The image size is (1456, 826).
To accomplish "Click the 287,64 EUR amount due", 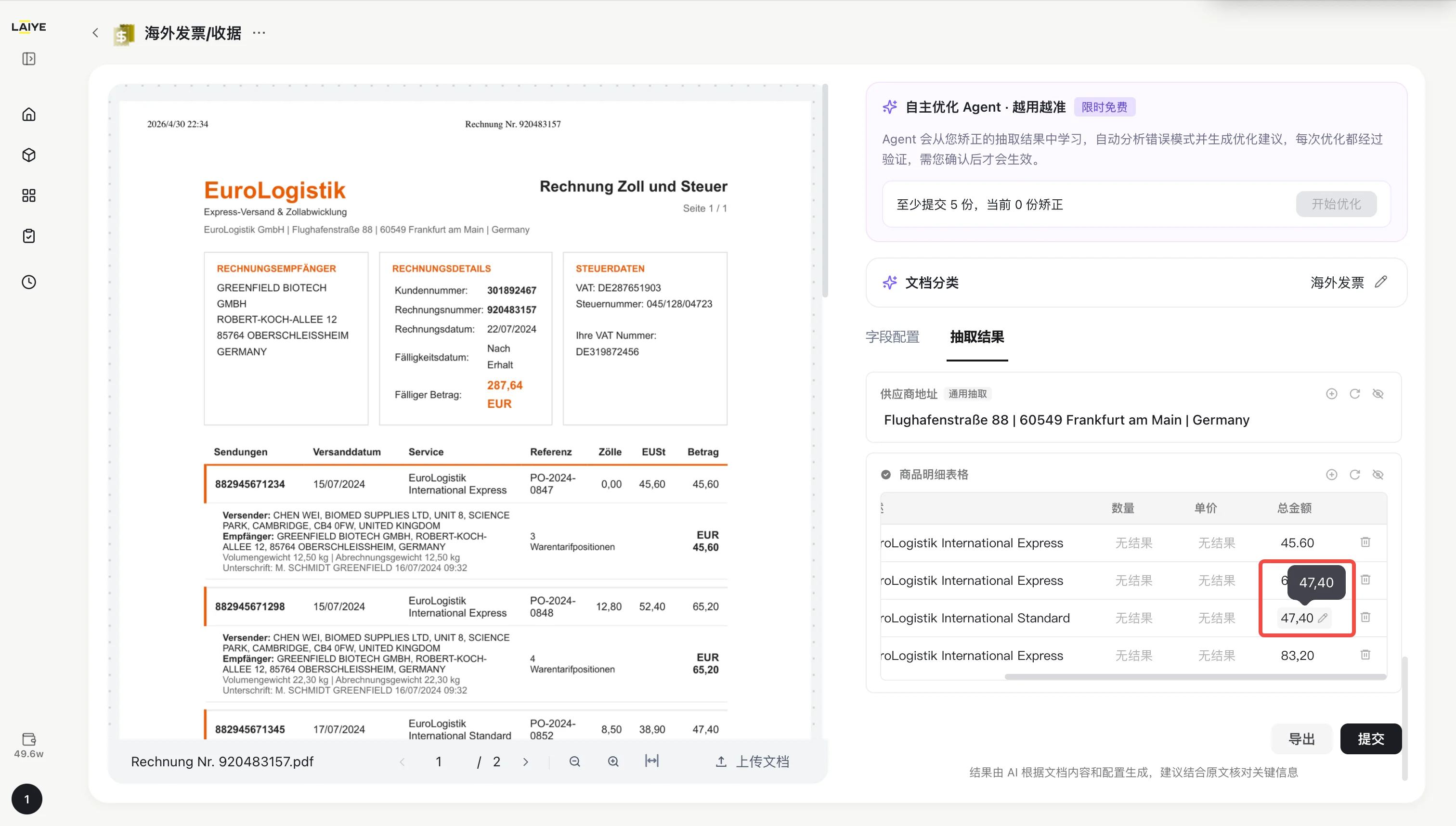I will (x=505, y=394).
